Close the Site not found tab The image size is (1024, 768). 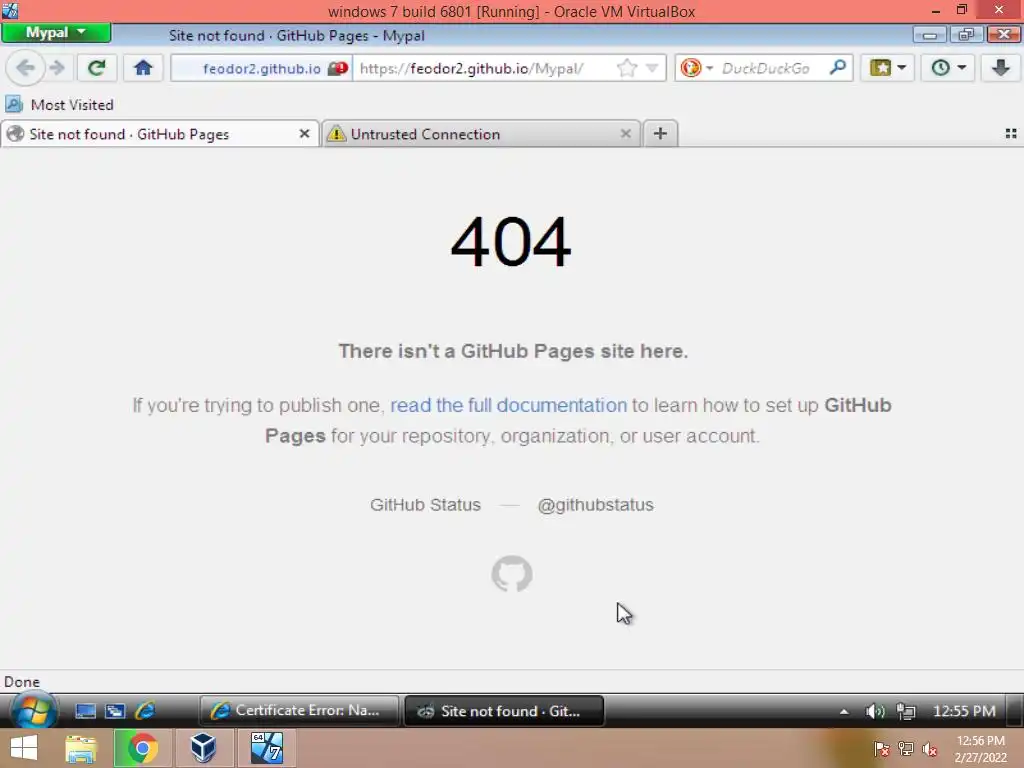(304, 134)
